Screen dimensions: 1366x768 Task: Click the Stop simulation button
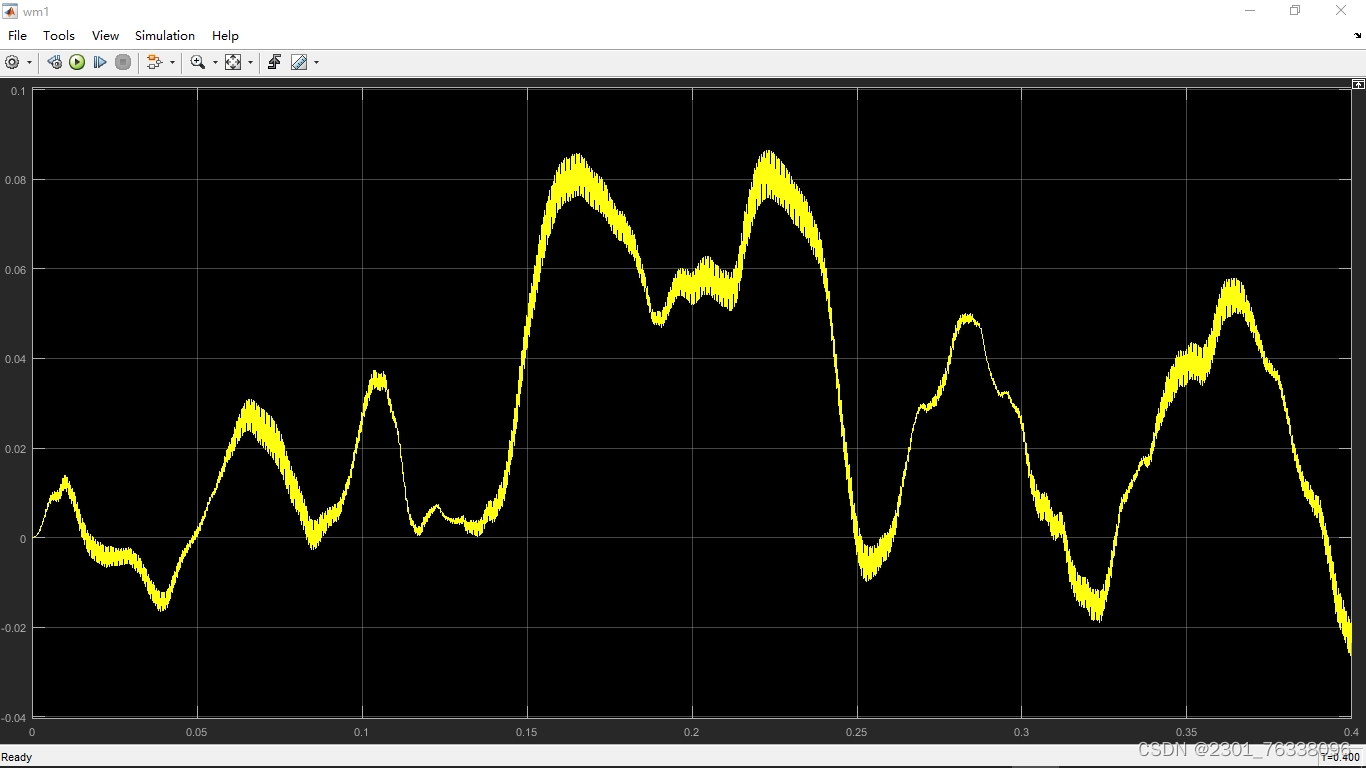123,62
